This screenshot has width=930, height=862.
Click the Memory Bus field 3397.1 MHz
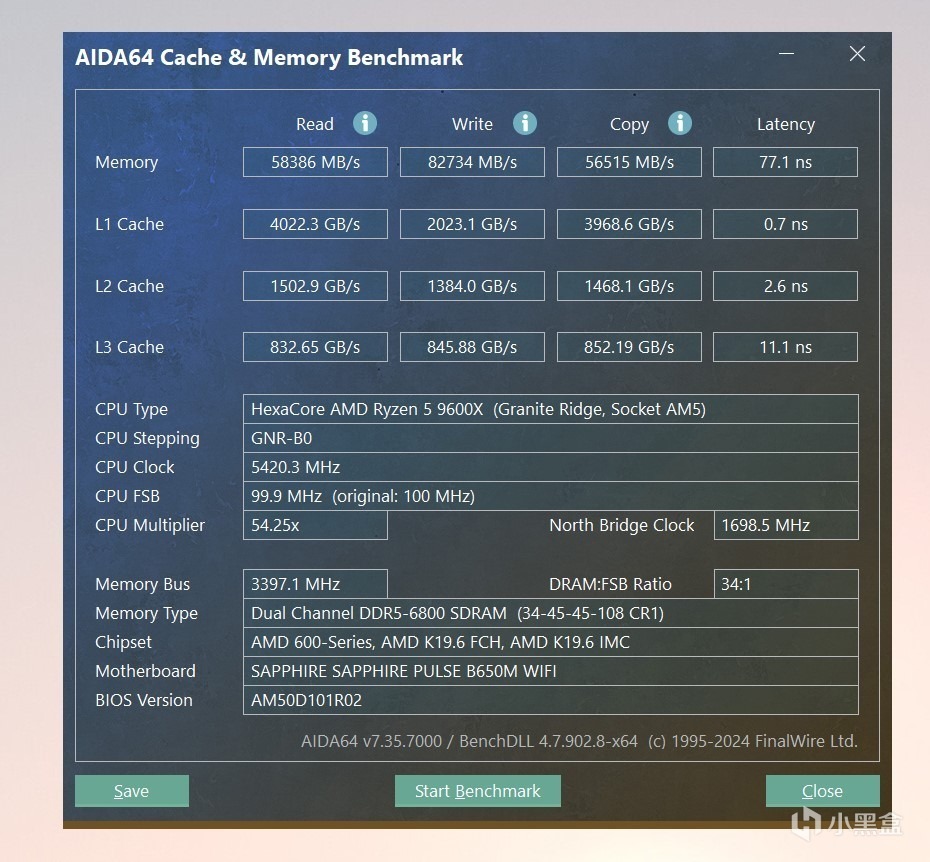click(x=315, y=584)
